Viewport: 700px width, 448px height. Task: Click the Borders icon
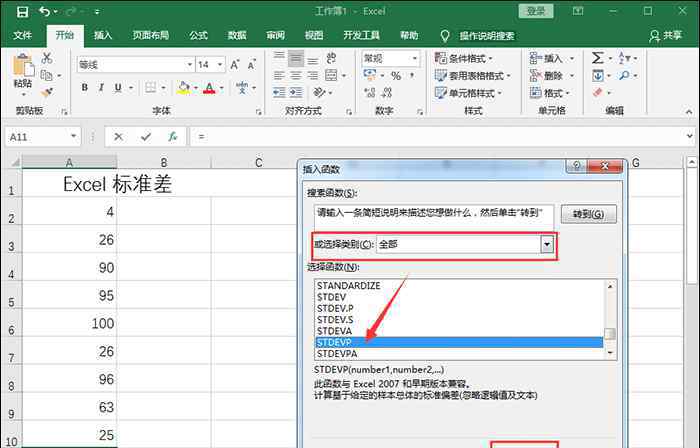[x=151, y=87]
